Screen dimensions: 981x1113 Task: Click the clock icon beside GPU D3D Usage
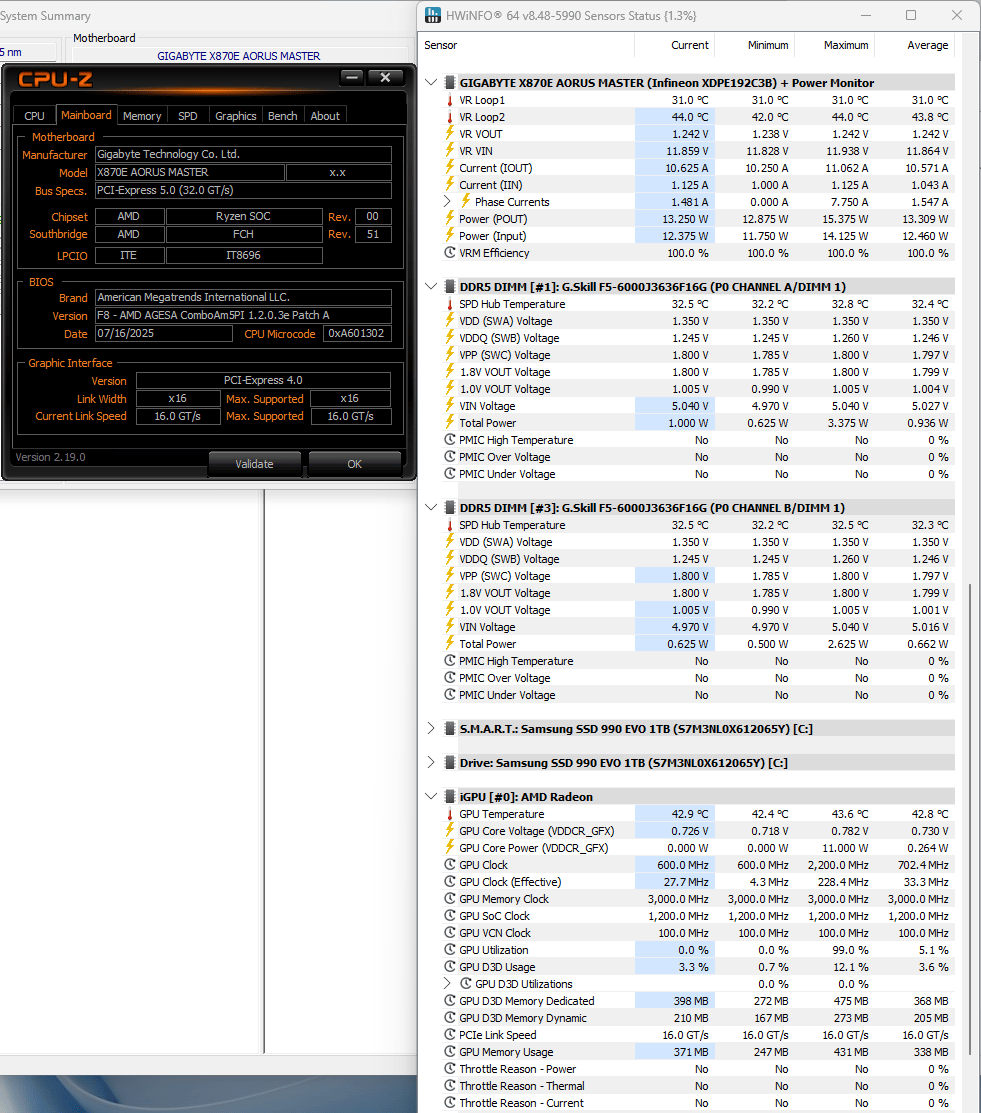(x=449, y=967)
